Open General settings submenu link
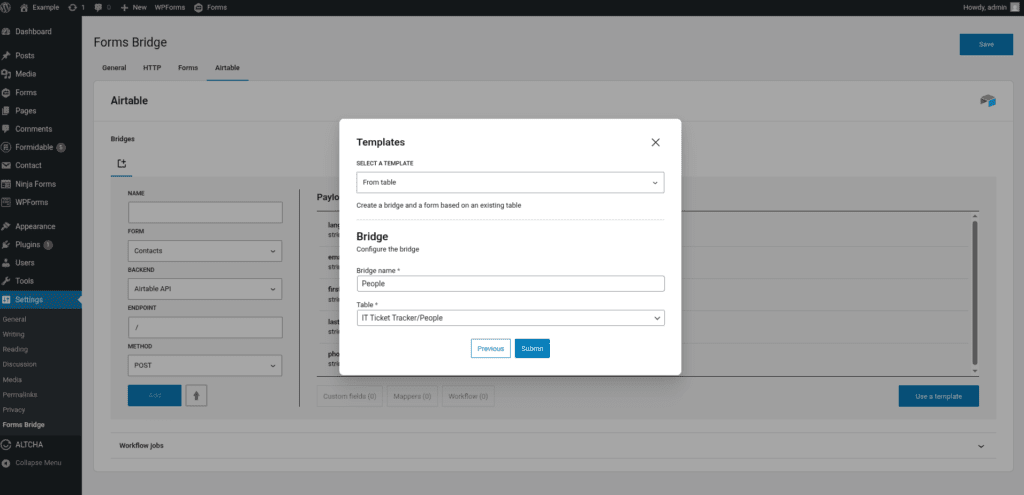Screen dimensions: 1024x495 (x=14, y=319)
